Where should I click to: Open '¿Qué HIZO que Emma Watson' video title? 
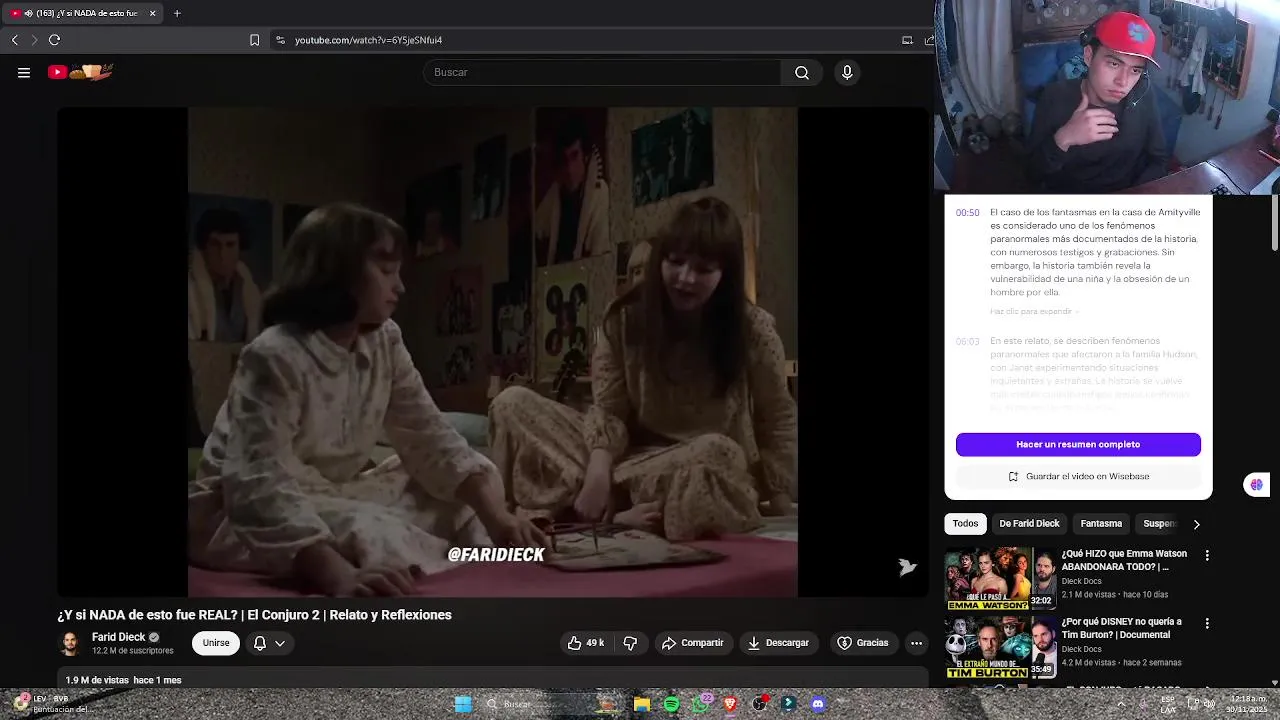point(1124,560)
